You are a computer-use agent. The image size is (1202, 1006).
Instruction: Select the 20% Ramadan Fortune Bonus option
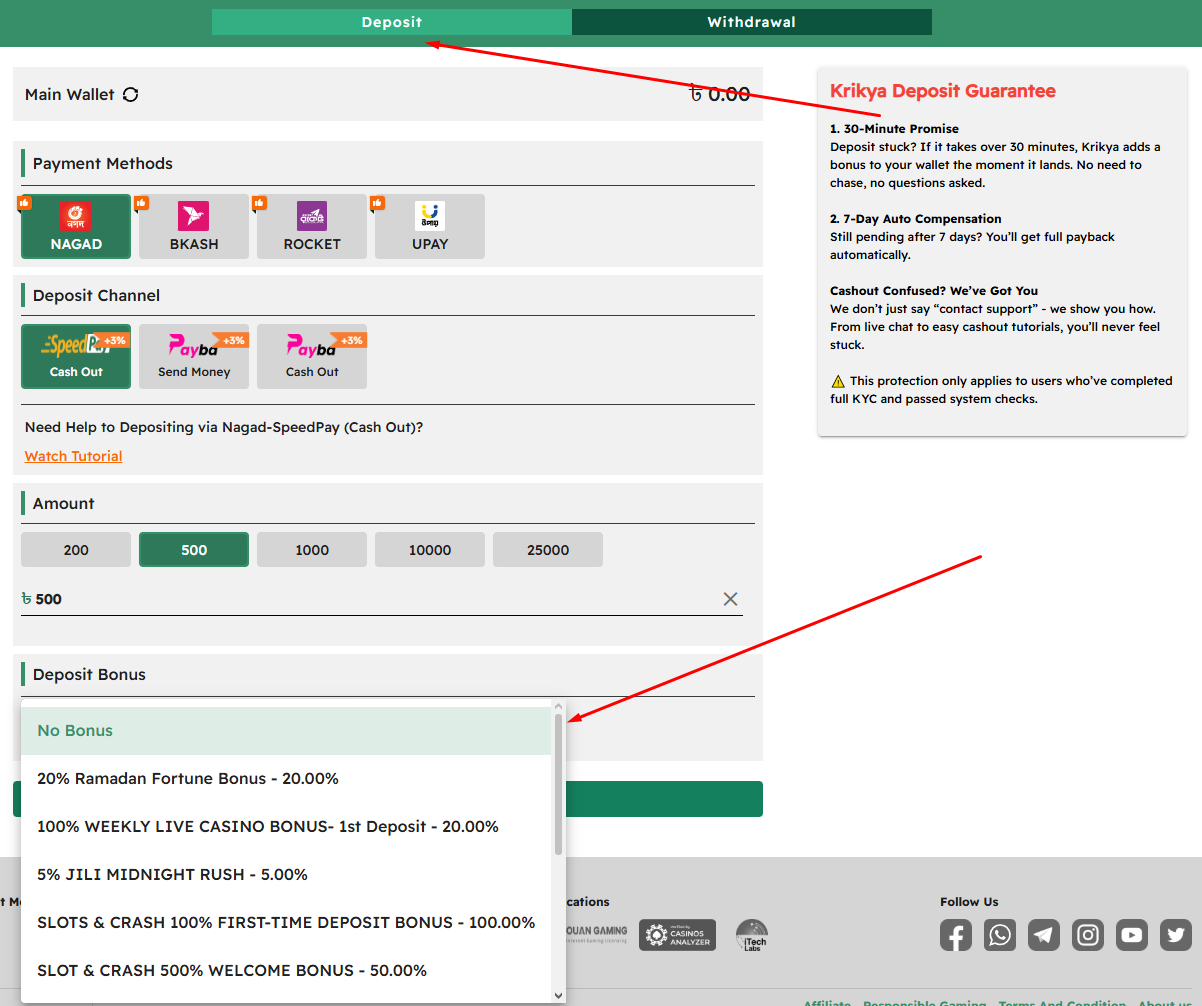[286, 779]
